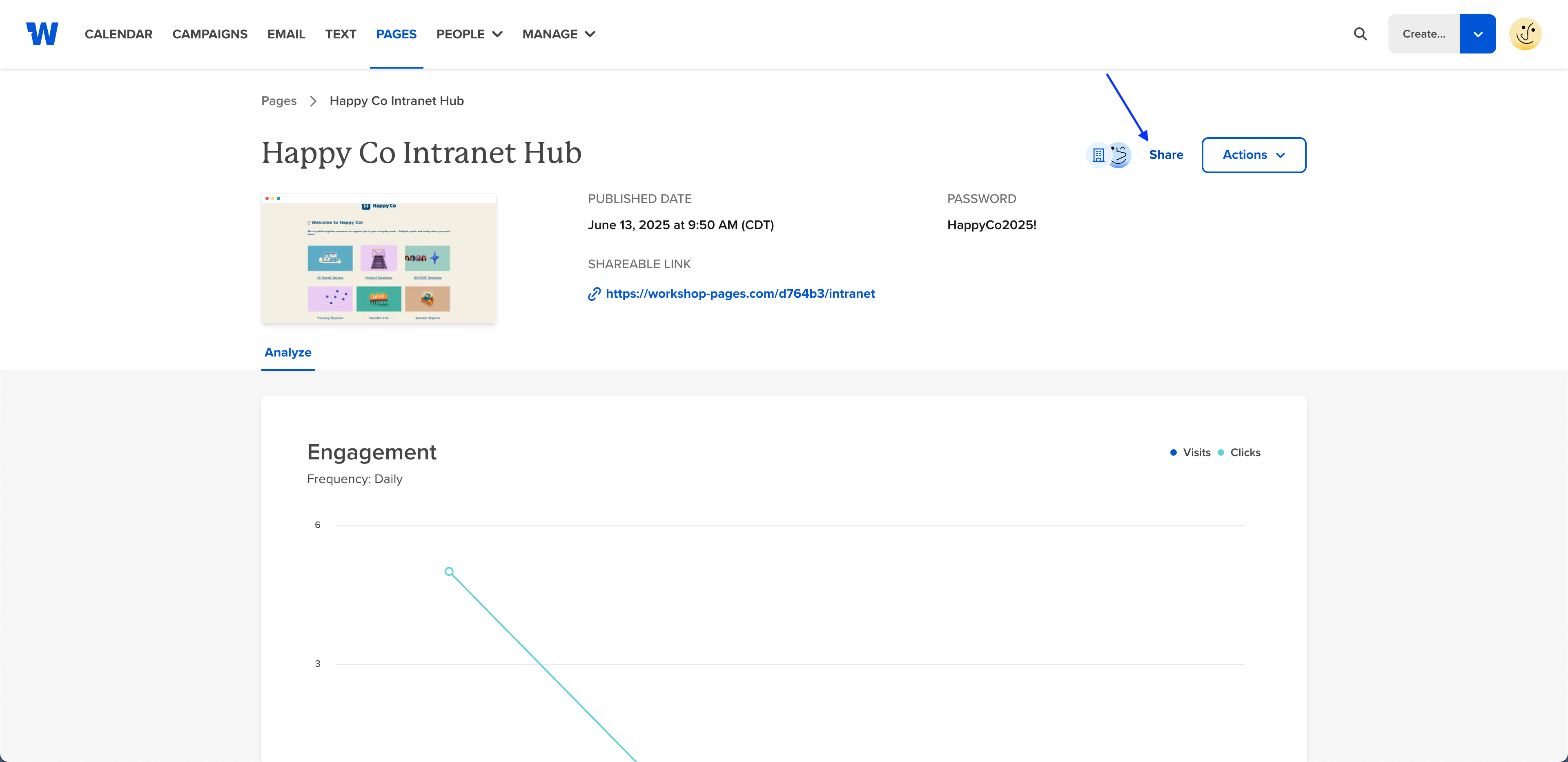Click the Happy Co Intranet Hub breadcrumb
Image resolution: width=1568 pixels, height=762 pixels.
pos(397,101)
